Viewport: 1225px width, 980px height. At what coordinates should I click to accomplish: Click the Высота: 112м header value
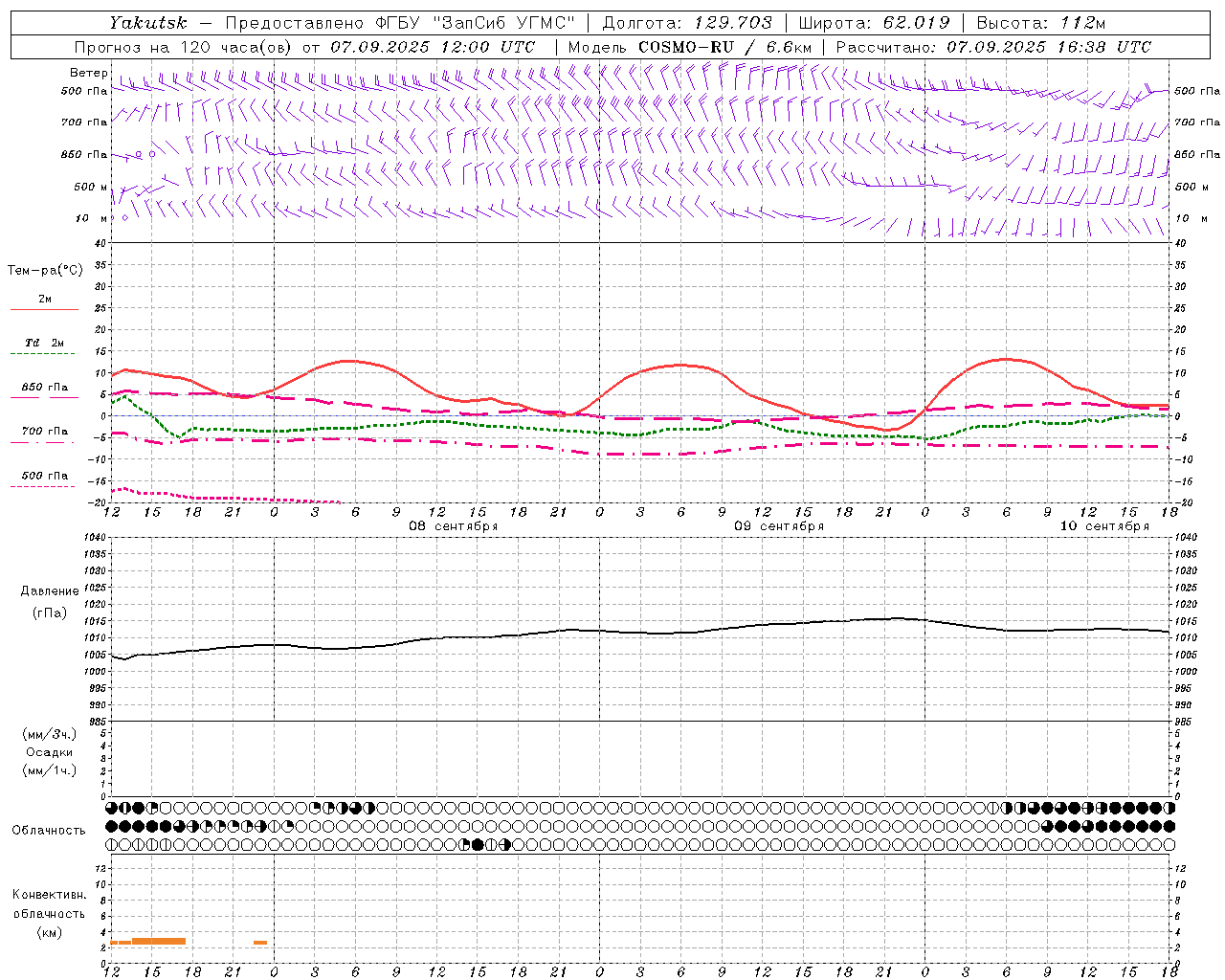[x=1040, y=23]
